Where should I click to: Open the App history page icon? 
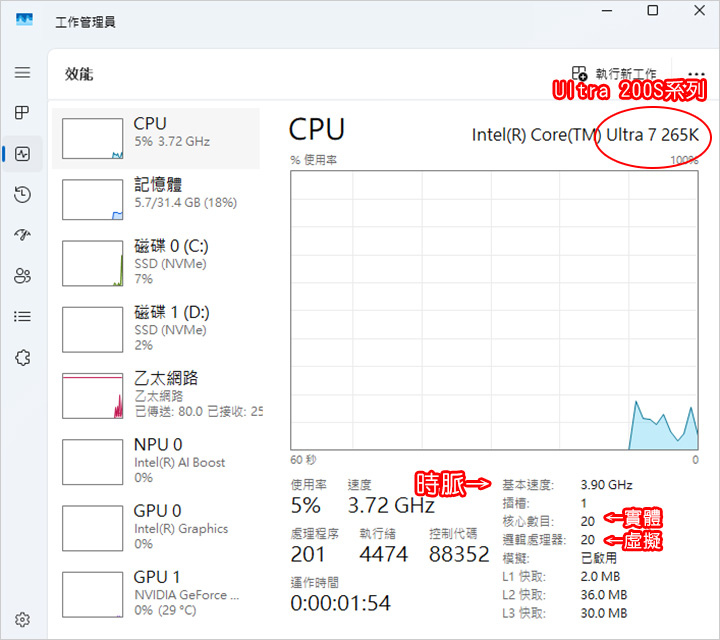(x=22, y=195)
